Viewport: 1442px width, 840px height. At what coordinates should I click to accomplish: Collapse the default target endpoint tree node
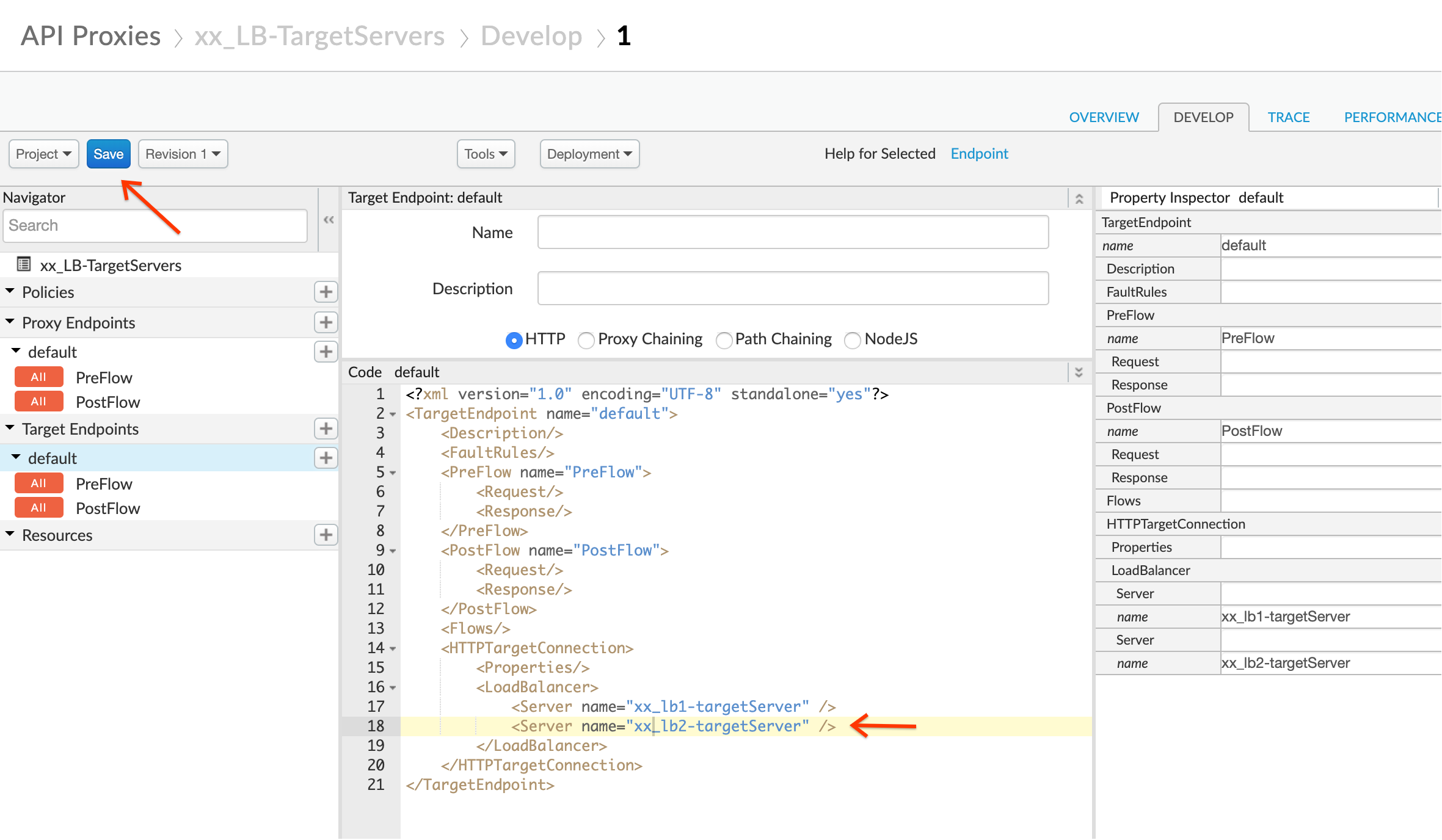[x=16, y=457]
